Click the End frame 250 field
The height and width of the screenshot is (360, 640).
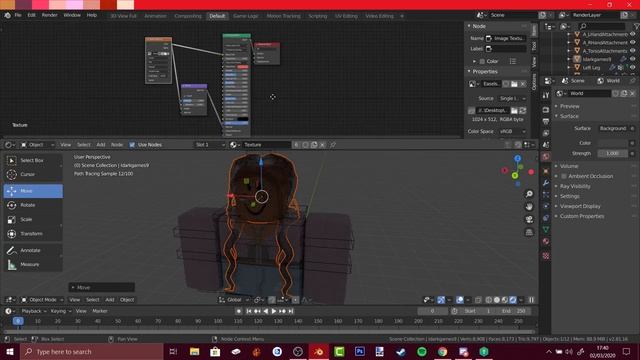coord(513,311)
